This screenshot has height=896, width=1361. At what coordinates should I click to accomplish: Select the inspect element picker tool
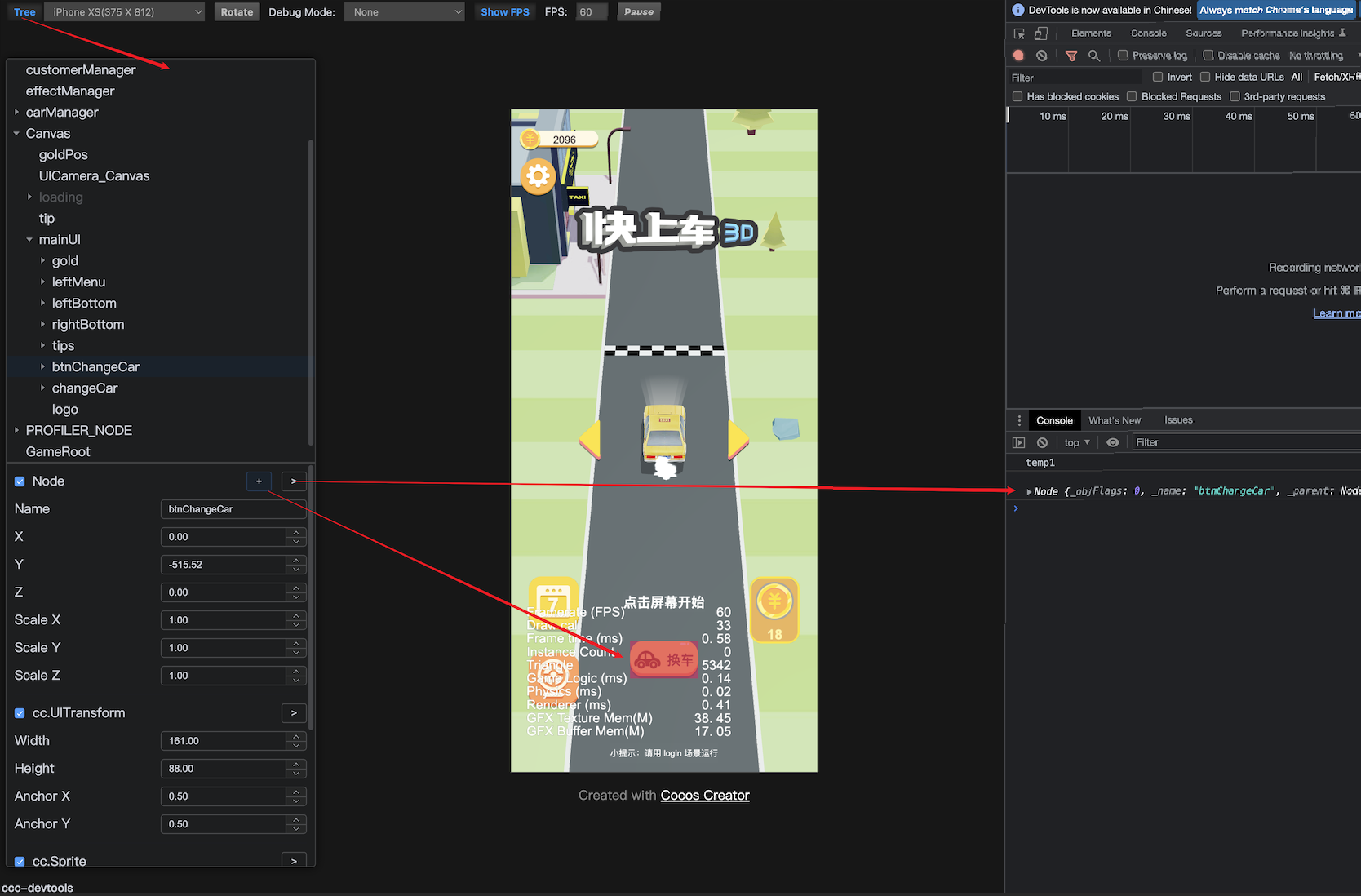click(x=1018, y=33)
